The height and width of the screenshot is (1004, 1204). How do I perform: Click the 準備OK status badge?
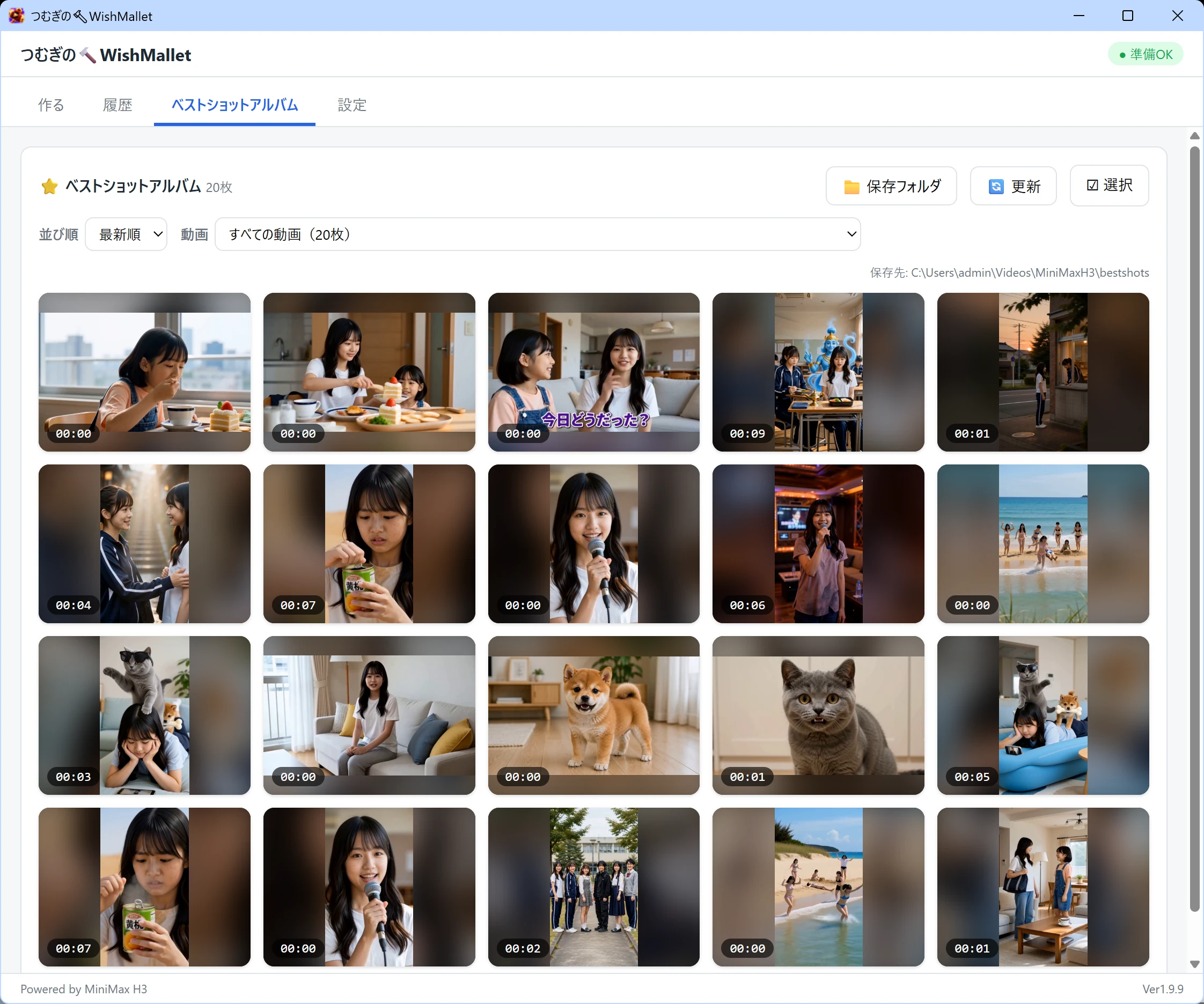[1146, 55]
